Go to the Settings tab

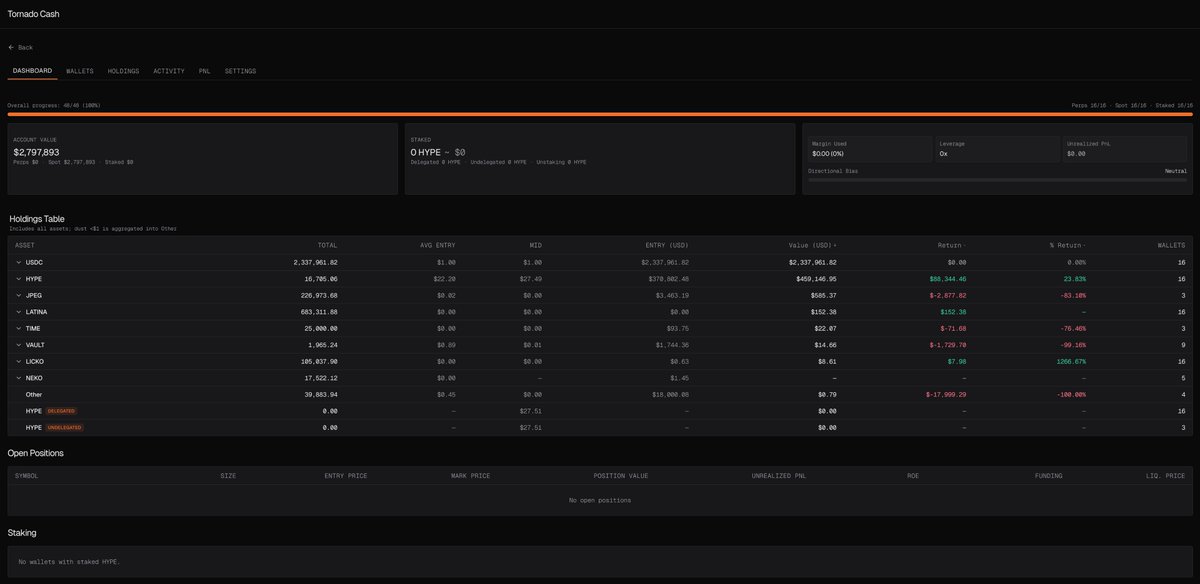[x=240, y=71]
